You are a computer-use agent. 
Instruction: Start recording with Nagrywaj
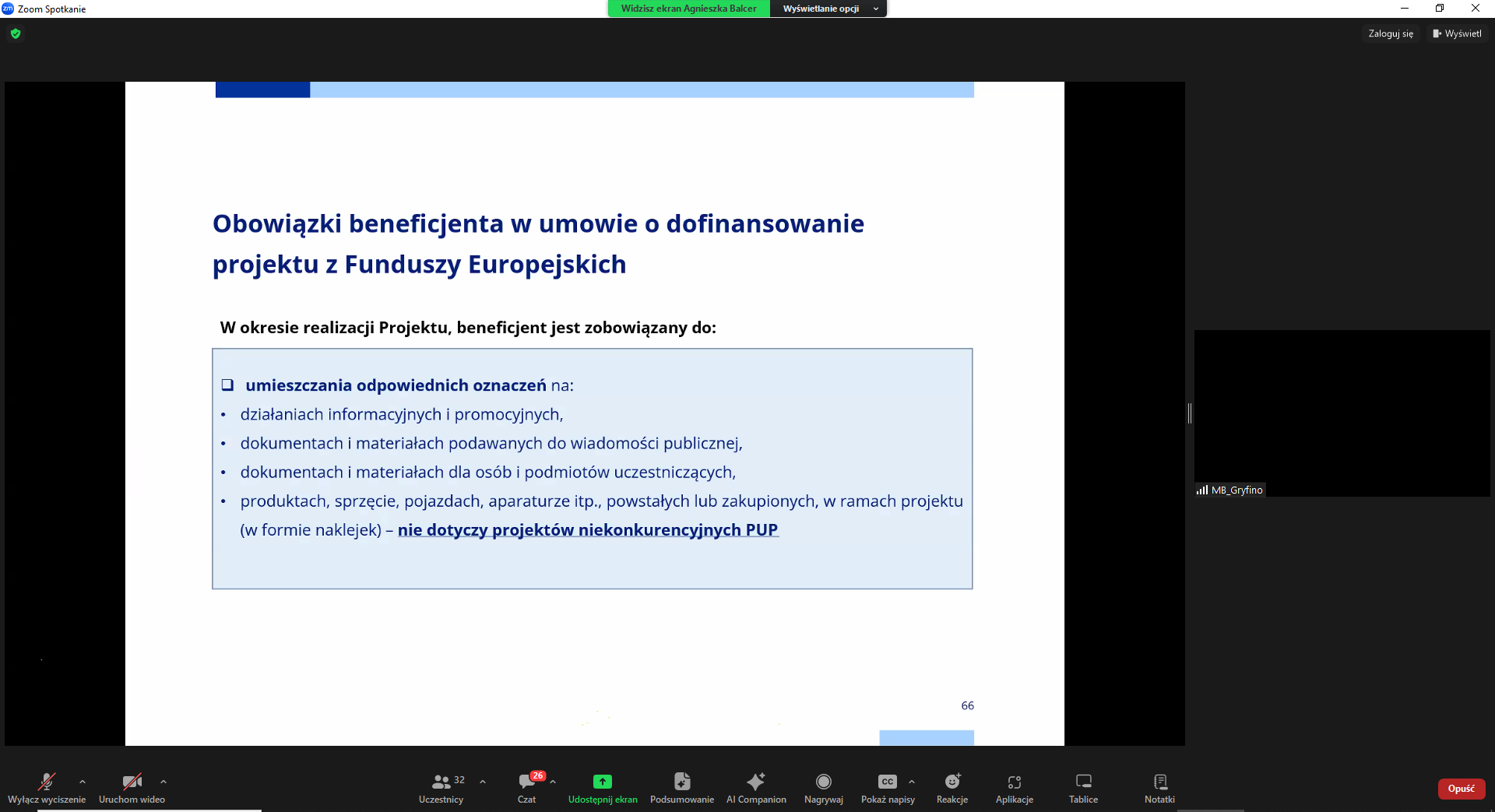coord(824,788)
